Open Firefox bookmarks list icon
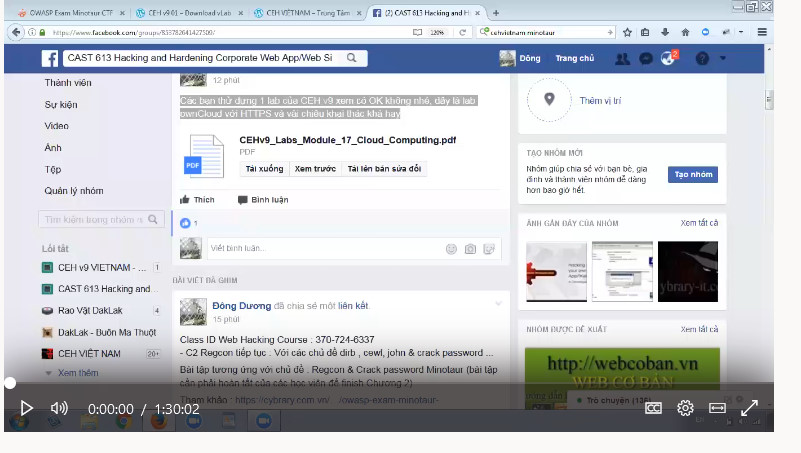 (x=645, y=32)
